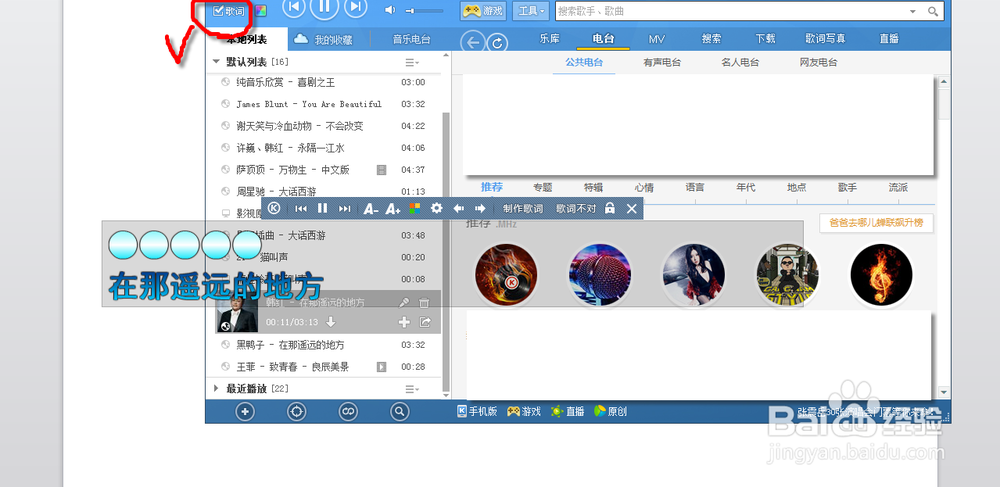Viewport: 1000px width, 487px height.
Task: Open lyrics color scheme swatch
Action: pos(415,208)
